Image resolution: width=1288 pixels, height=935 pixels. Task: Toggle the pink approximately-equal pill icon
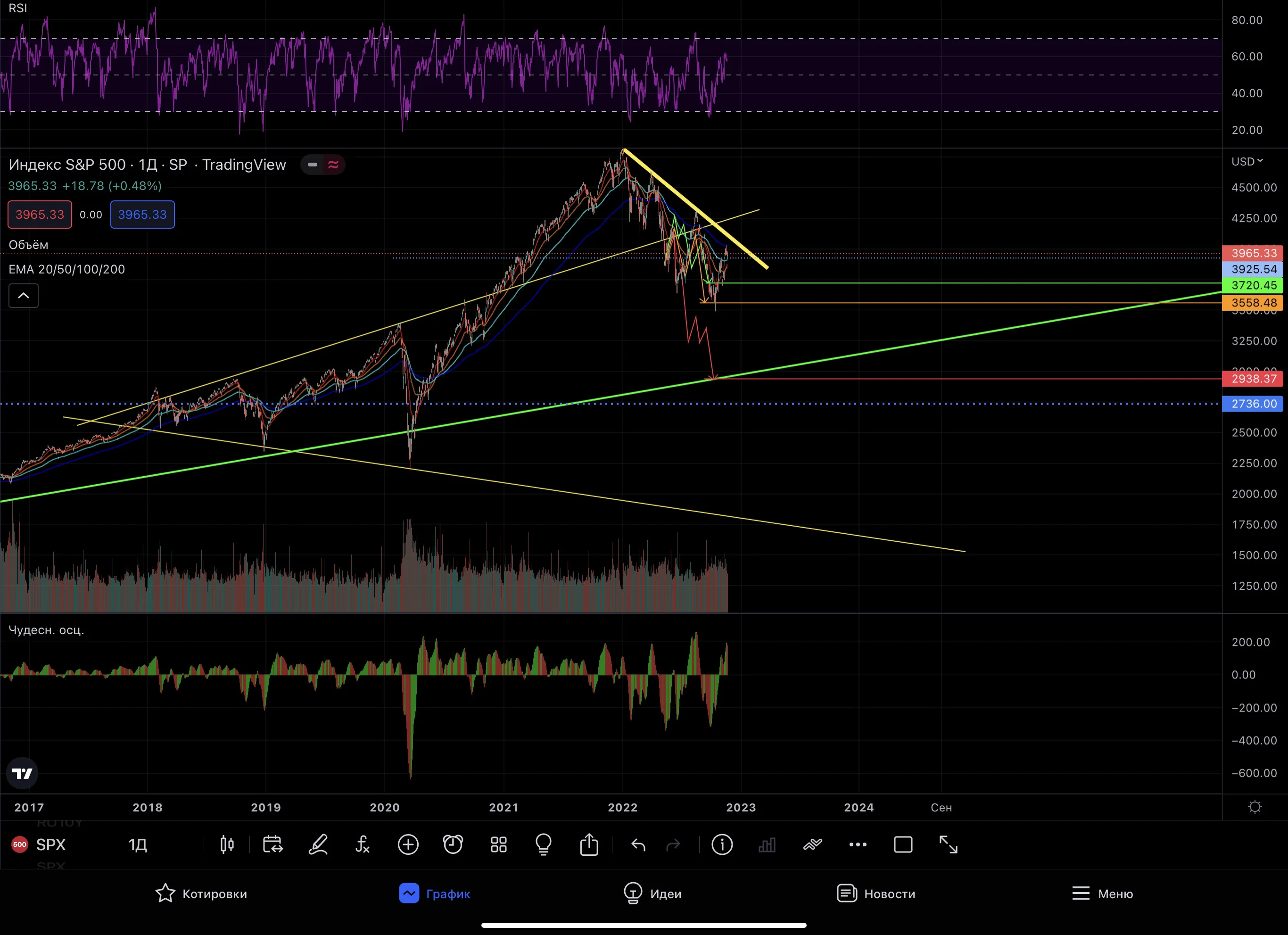333,165
